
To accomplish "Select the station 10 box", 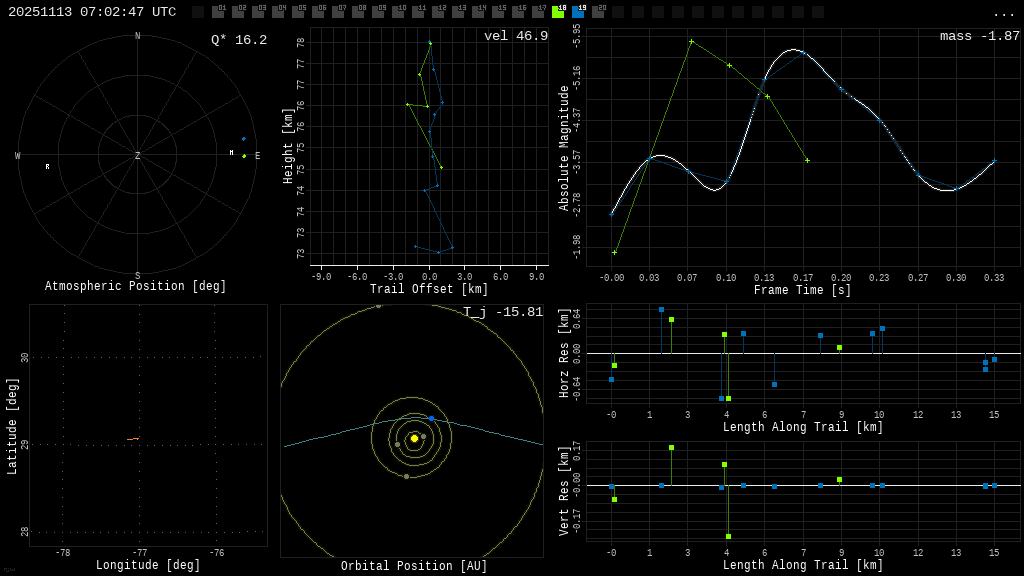I will click(x=398, y=12).
